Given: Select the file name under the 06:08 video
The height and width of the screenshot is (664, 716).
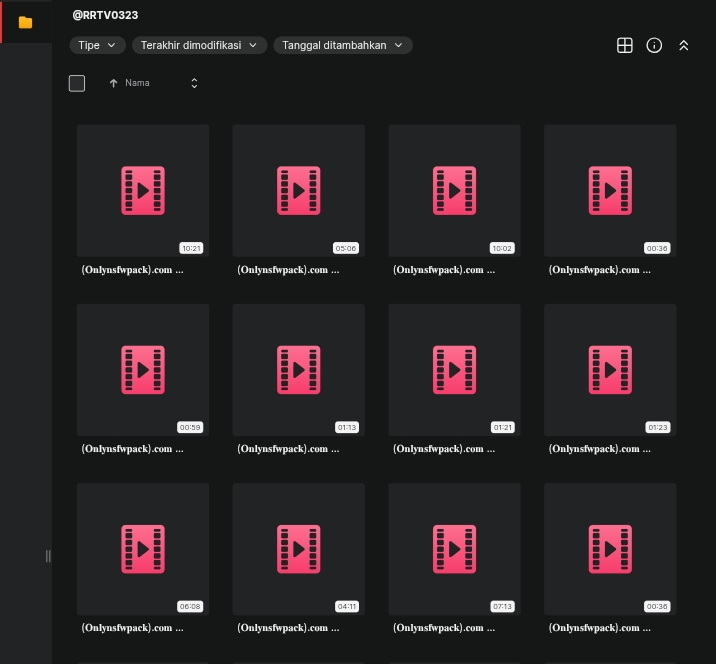Looking at the screenshot, I should click(132, 628).
